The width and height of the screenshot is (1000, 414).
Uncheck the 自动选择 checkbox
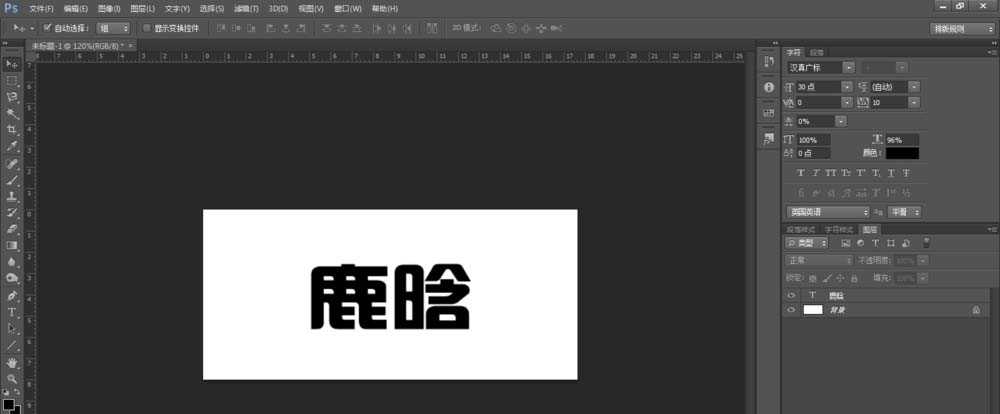click(47, 28)
